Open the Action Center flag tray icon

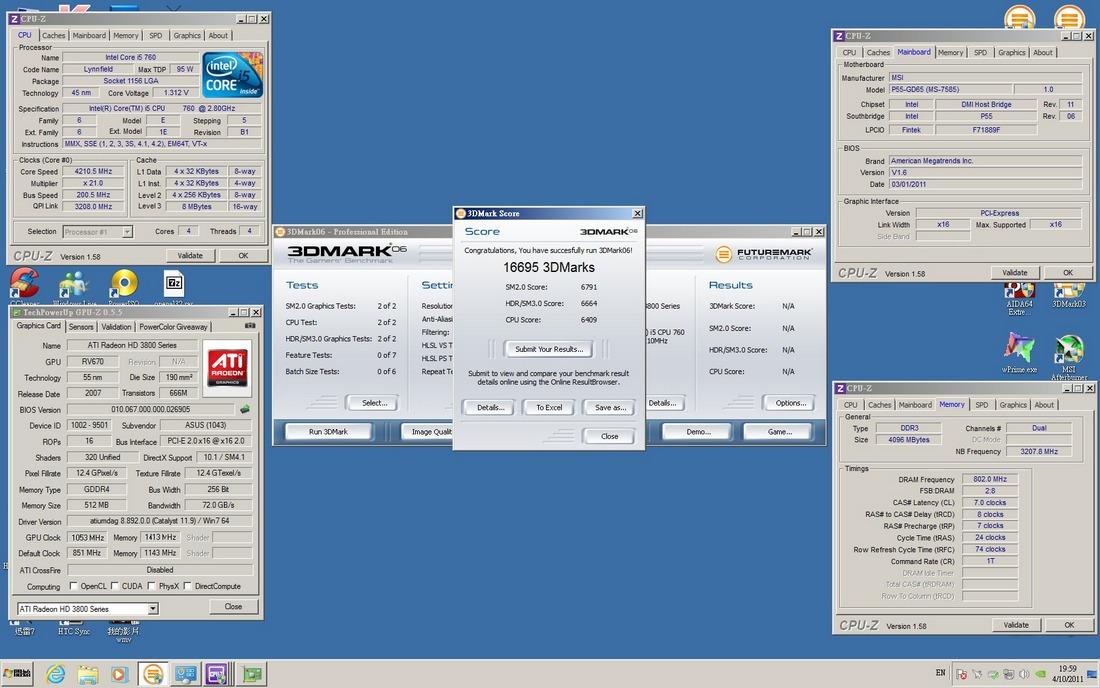pyautogui.click(x=961, y=674)
